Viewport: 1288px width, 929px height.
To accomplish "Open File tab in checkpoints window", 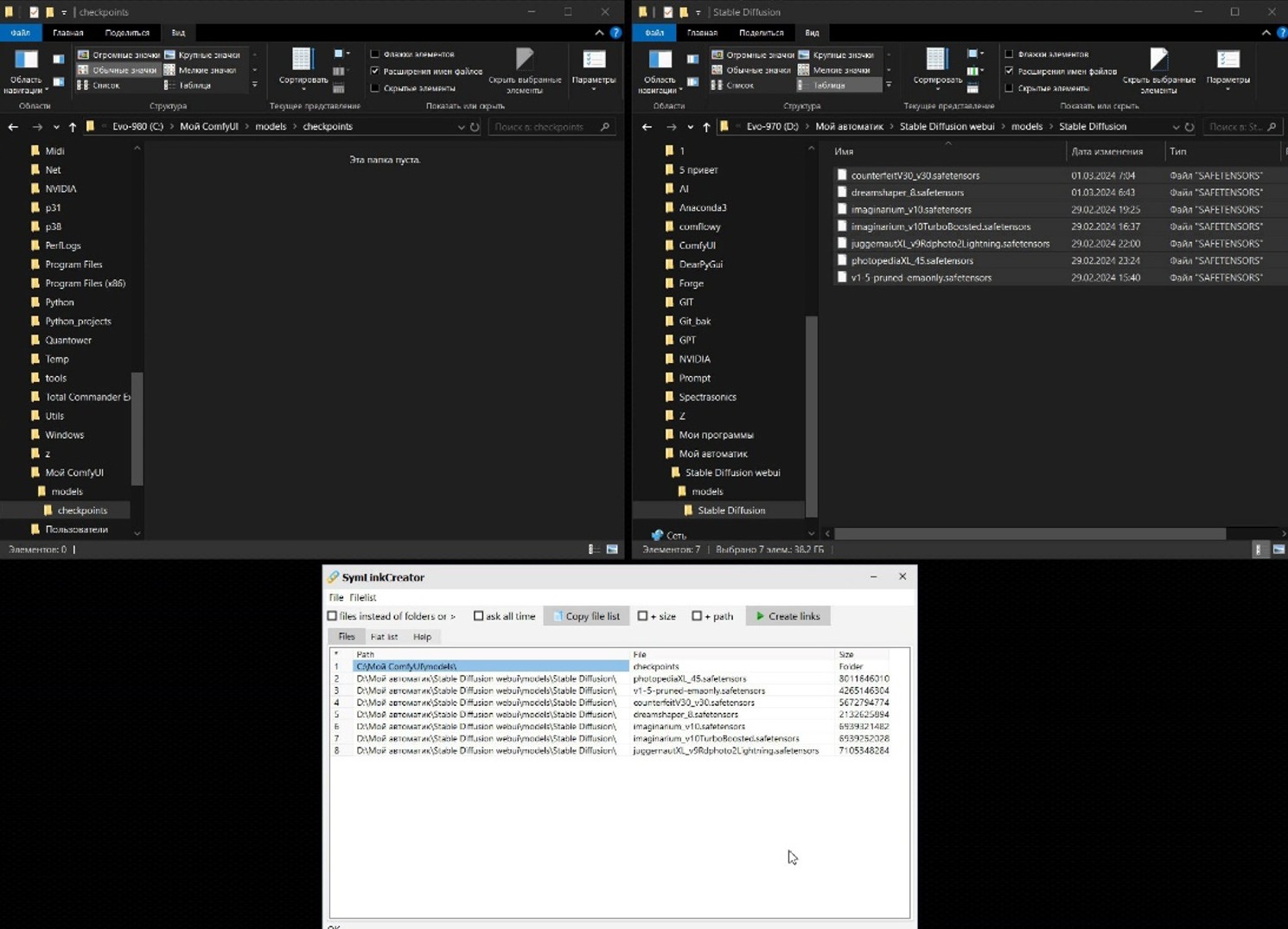I will (21, 33).
